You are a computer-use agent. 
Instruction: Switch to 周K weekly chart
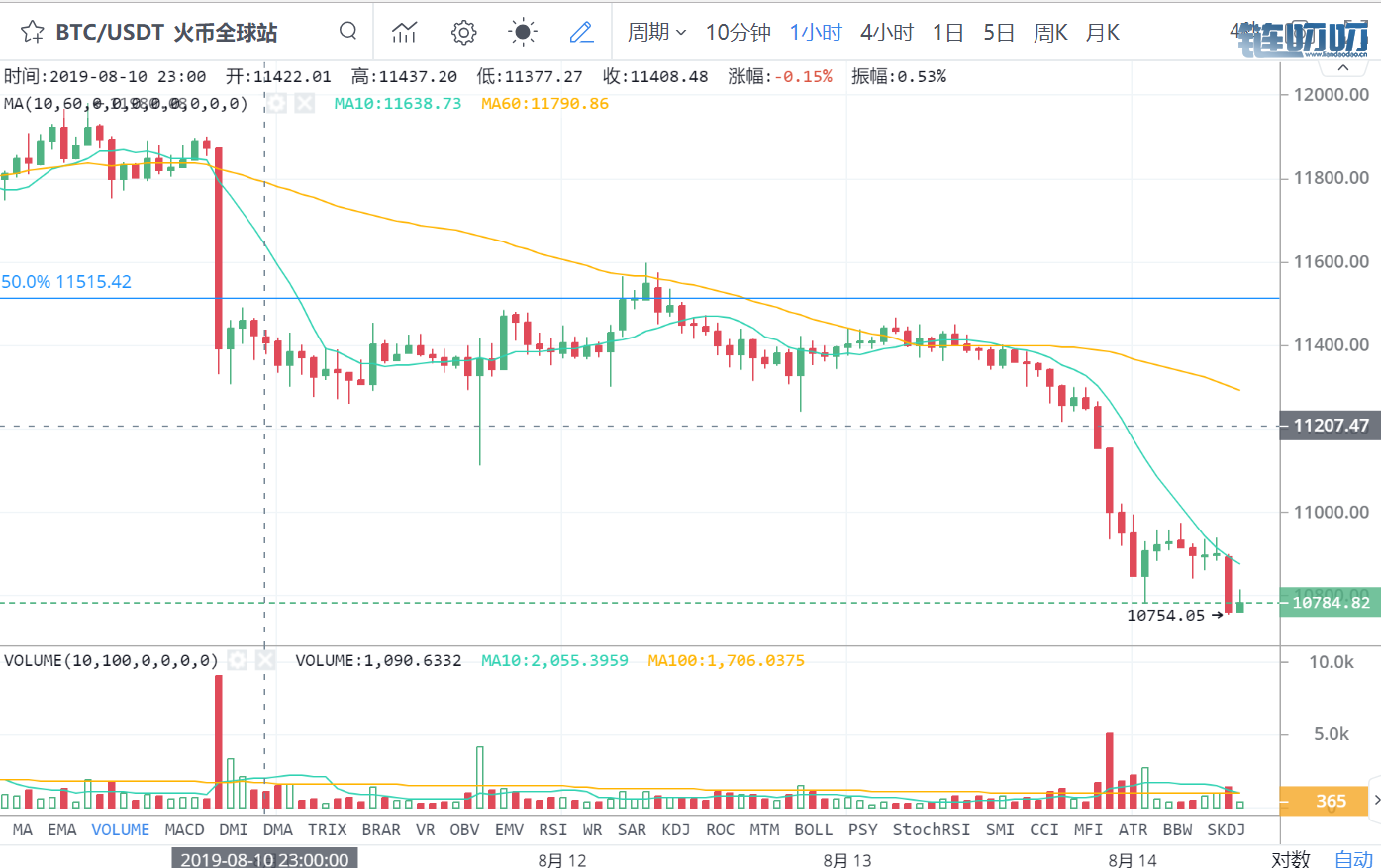pyautogui.click(x=1050, y=32)
